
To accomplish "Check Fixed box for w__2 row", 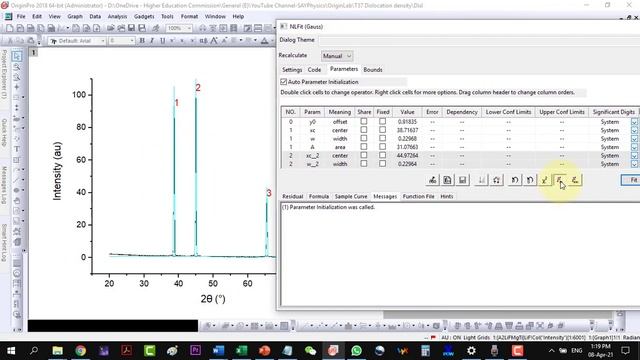I will (382, 163).
